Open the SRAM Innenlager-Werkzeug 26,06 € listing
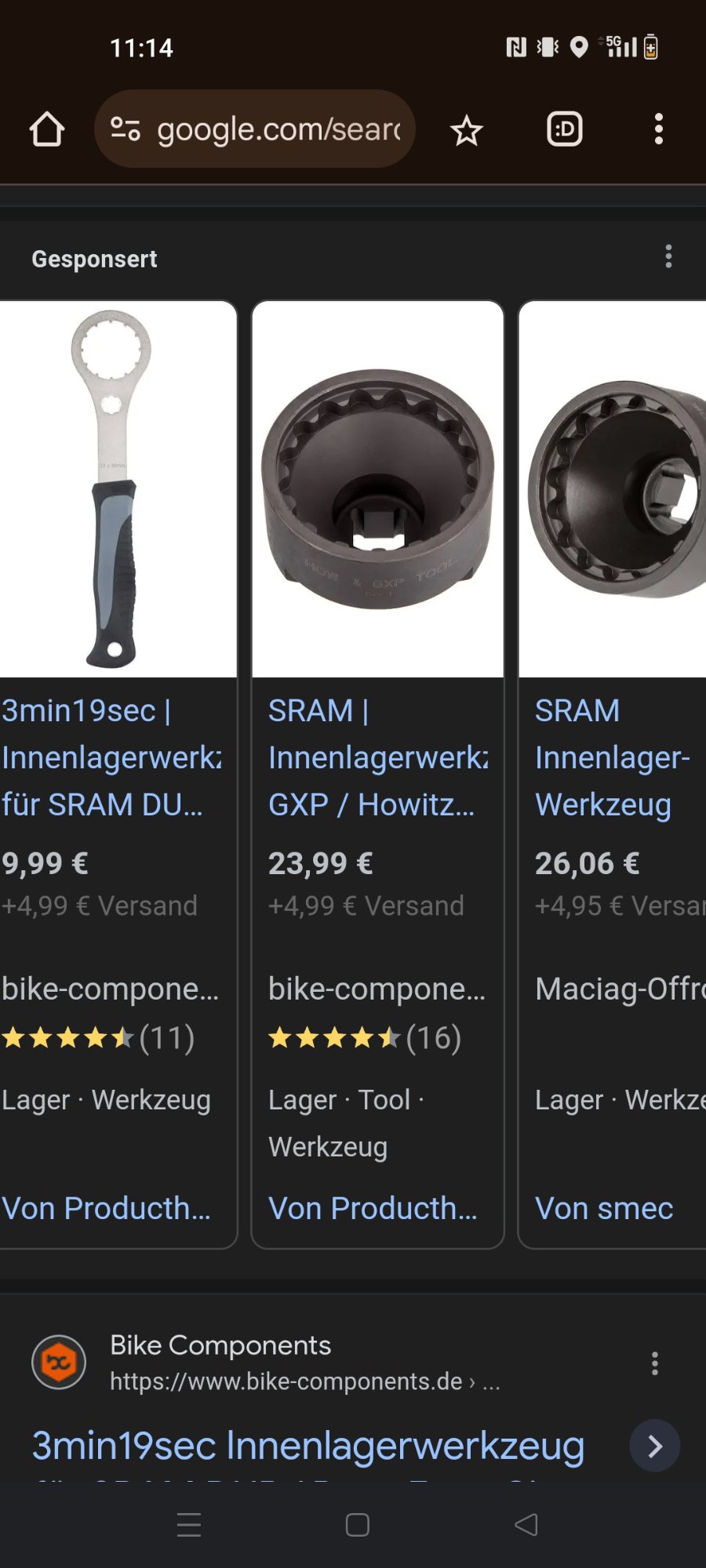 click(x=612, y=757)
